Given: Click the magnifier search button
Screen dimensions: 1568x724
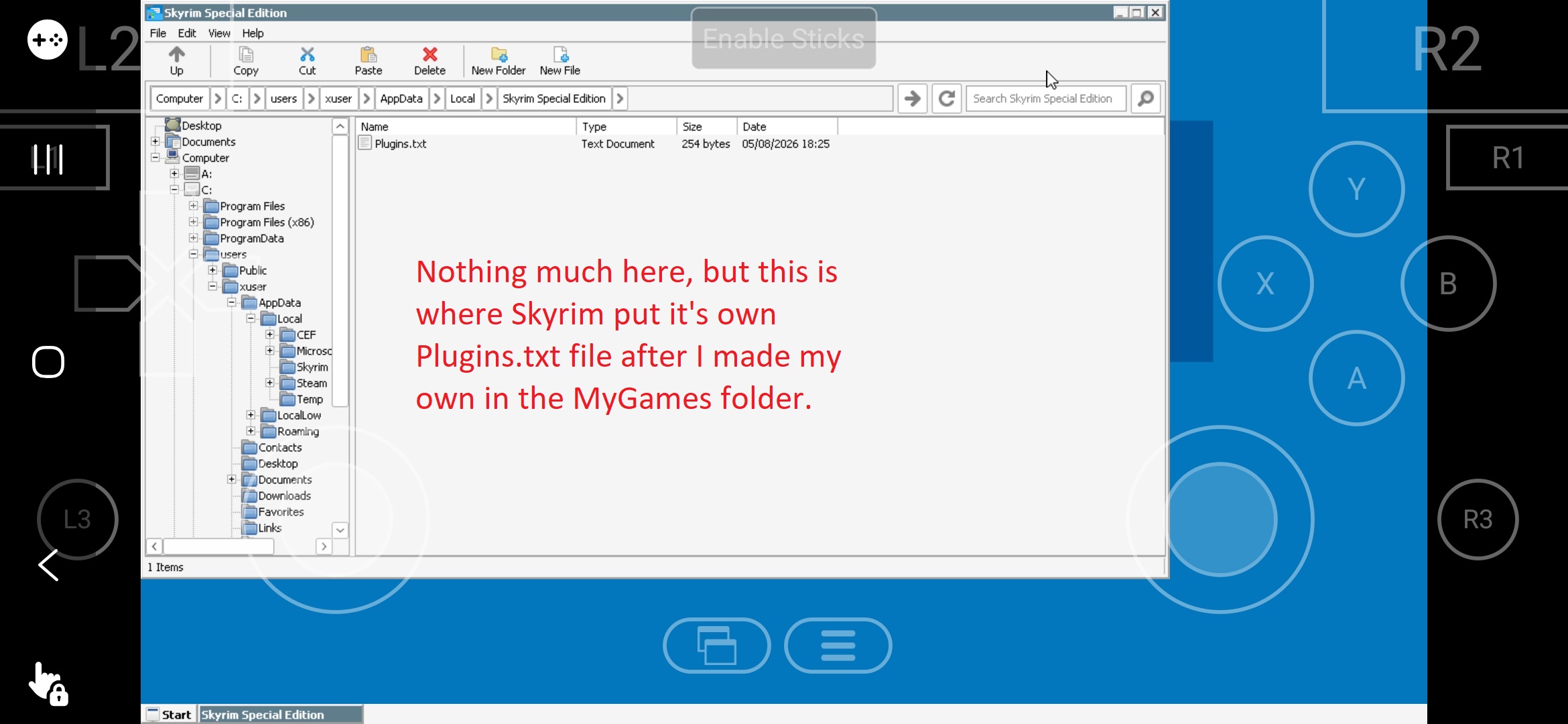Looking at the screenshot, I should (x=1146, y=99).
